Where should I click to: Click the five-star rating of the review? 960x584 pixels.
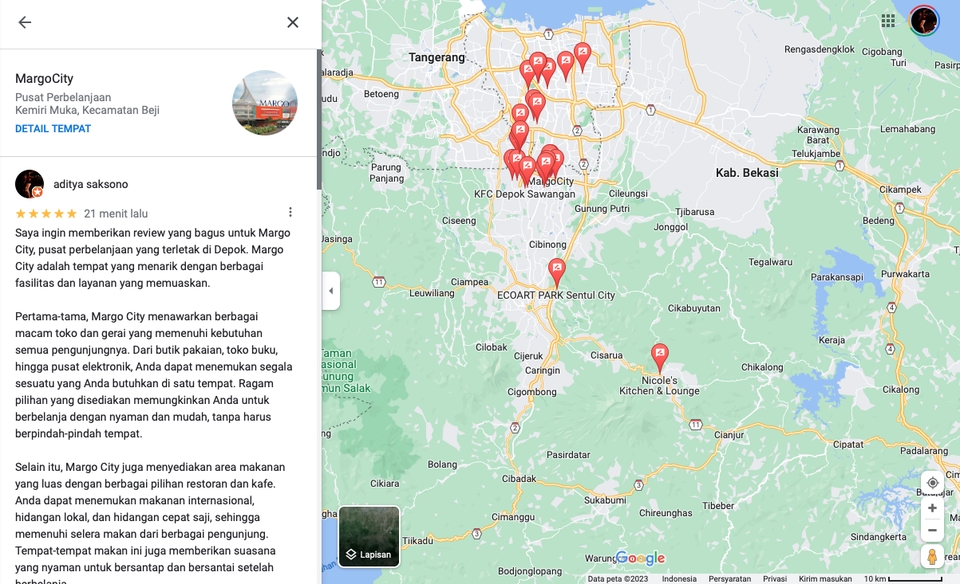click(x=47, y=214)
